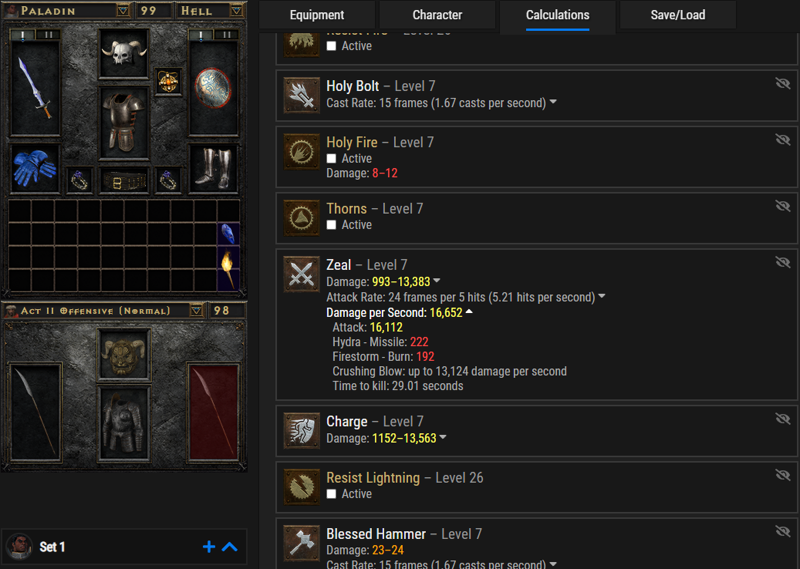Screen dimensions: 800x569
Task: Click the round shield equipment slot
Action: 213,88
